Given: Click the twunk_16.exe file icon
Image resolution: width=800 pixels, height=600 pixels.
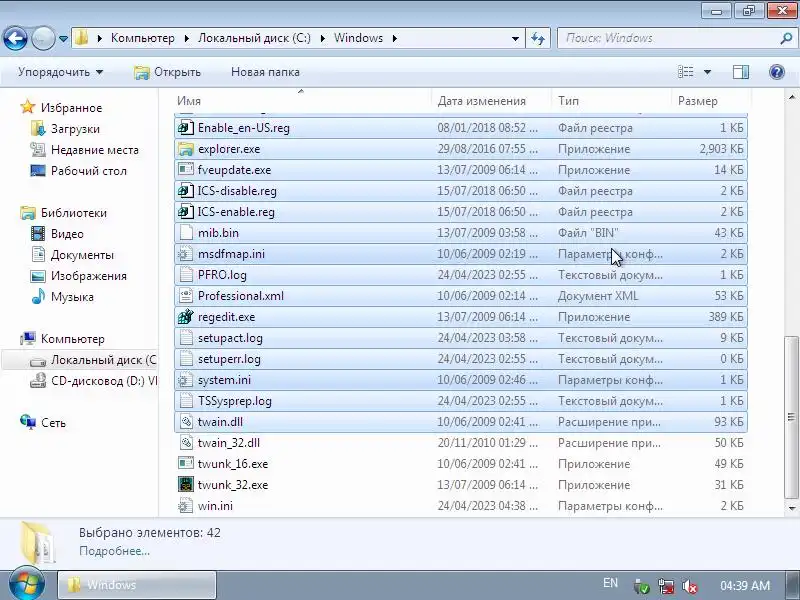Looking at the screenshot, I should click(x=186, y=464).
